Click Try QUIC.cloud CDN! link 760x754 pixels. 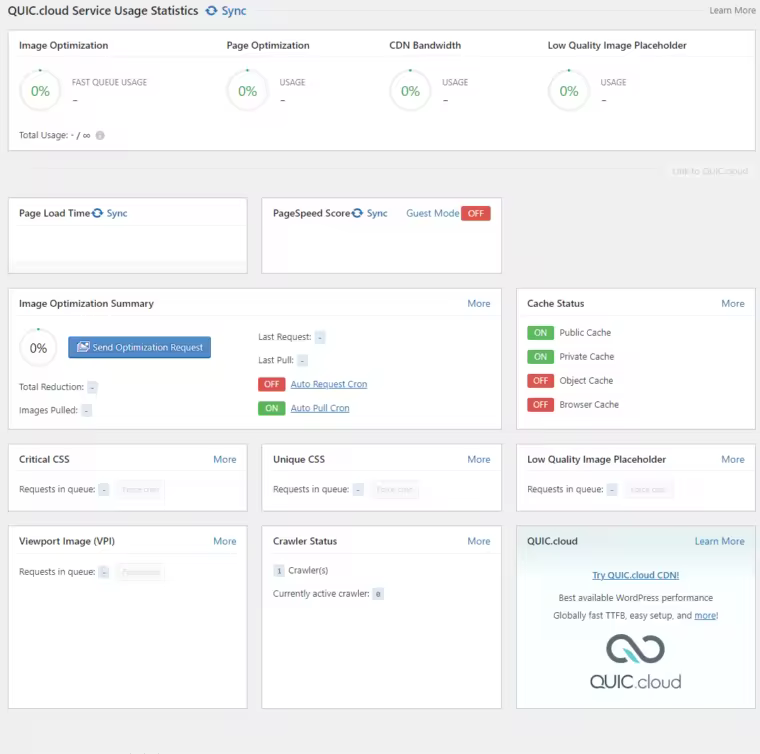[x=635, y=575]
